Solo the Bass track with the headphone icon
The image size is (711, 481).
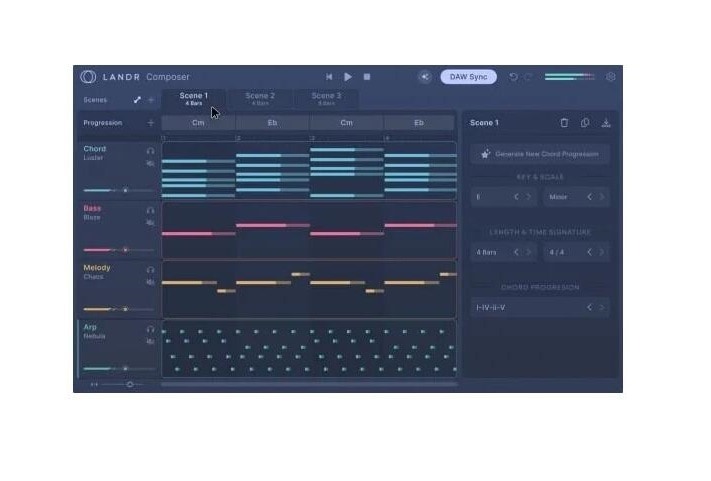click(151, 210)
